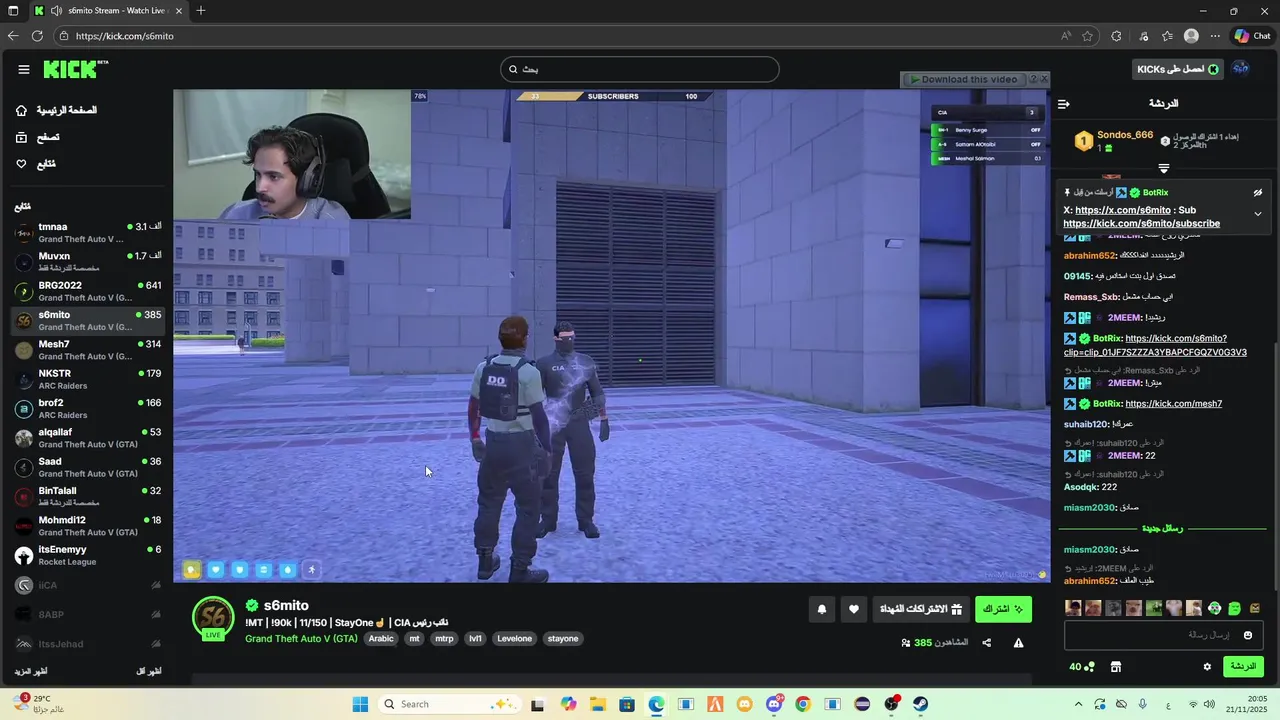Click the first yellow quick emote below video
1280x720 pixels.
[191, 570]
